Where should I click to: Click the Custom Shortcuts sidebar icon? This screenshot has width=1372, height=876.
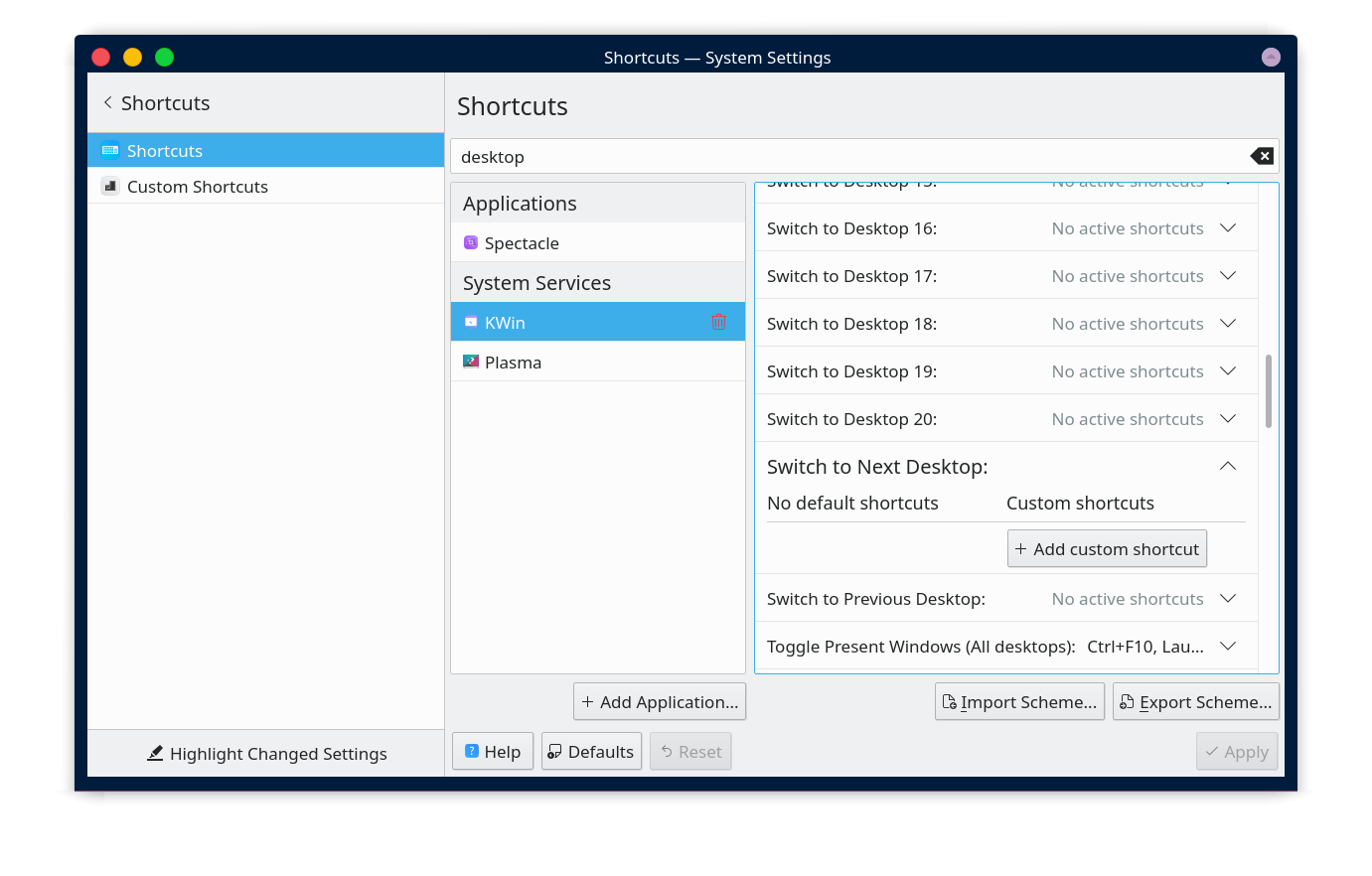pos(110,186)
